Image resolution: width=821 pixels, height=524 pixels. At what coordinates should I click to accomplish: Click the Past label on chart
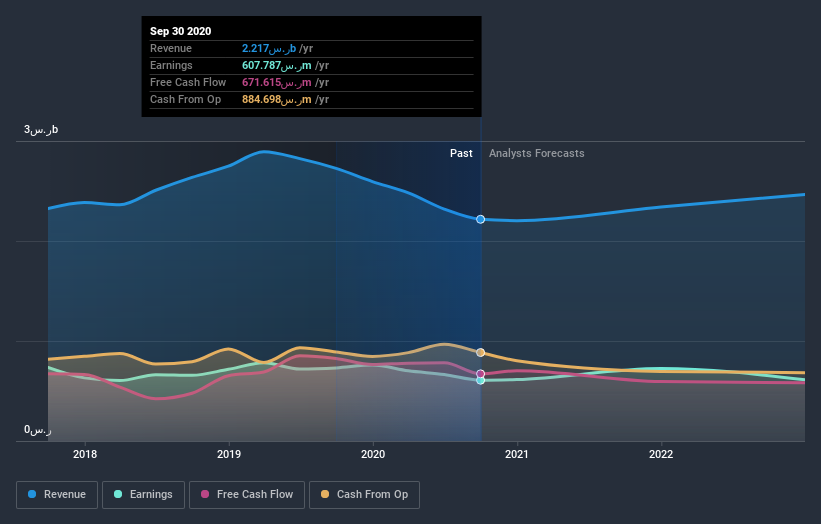click(x=461, y=153)
